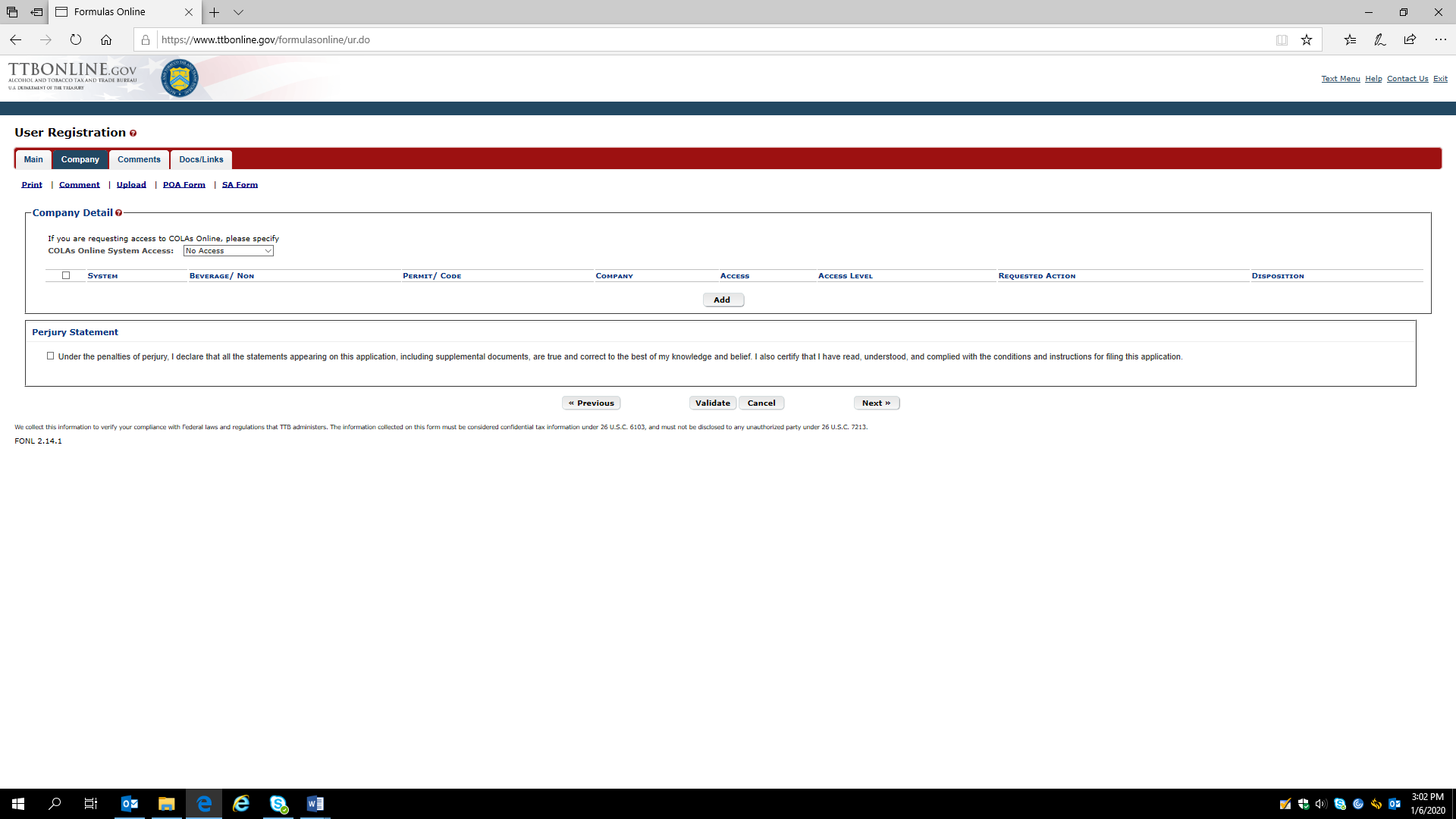Open the reading view icon

(1282, 39)
